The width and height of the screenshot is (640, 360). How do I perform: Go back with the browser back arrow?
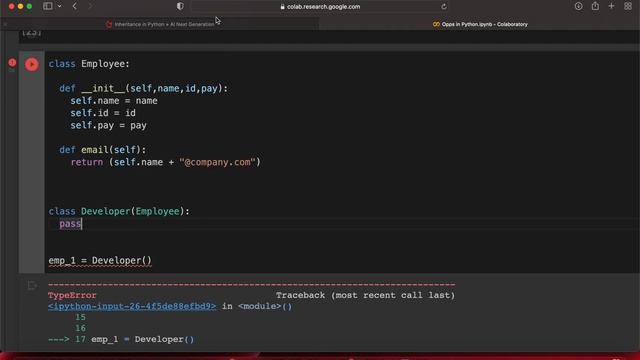click(x=75, y=6)
